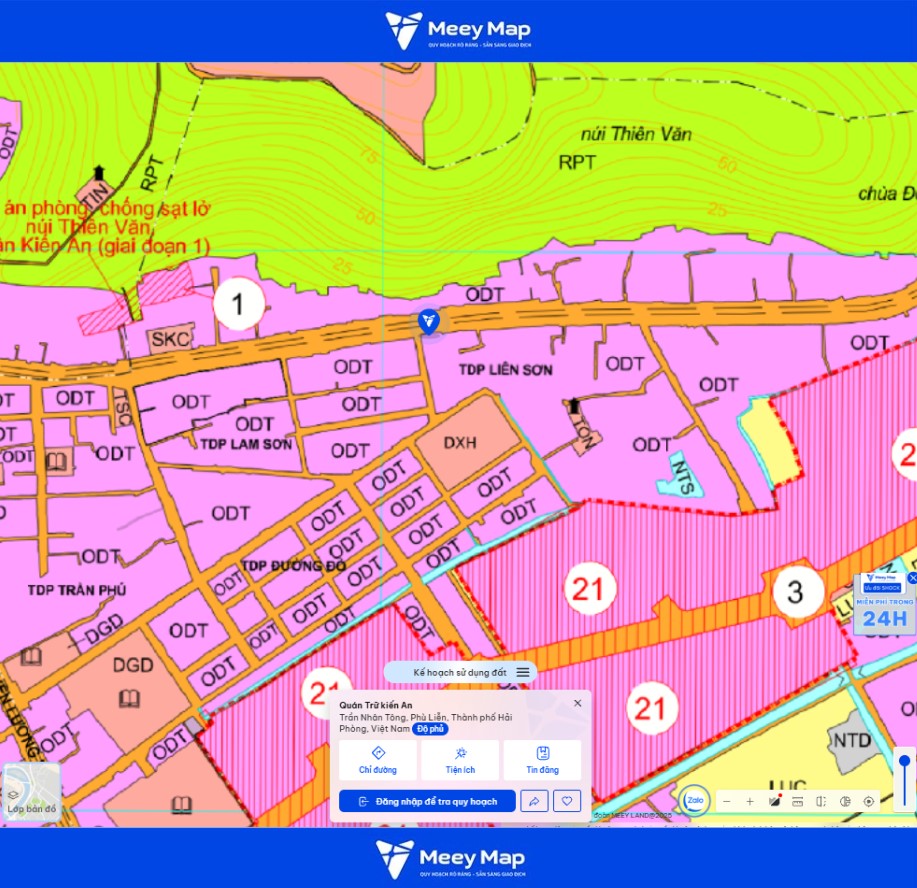
Task: Click the TDP LAM SƠN label
Action: coord(246,444)
